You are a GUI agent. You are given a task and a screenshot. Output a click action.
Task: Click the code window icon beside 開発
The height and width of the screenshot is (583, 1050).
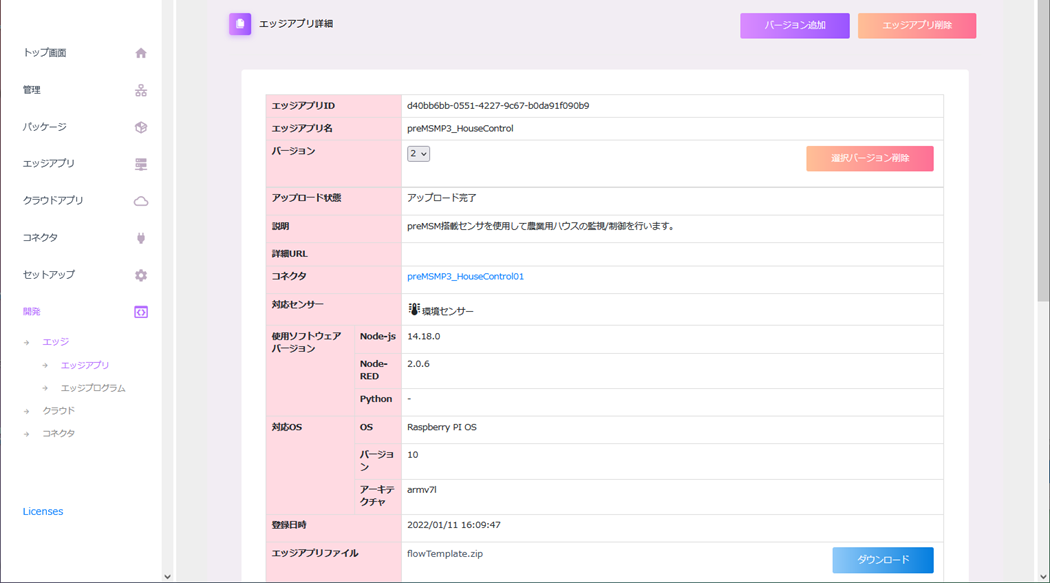141,312
